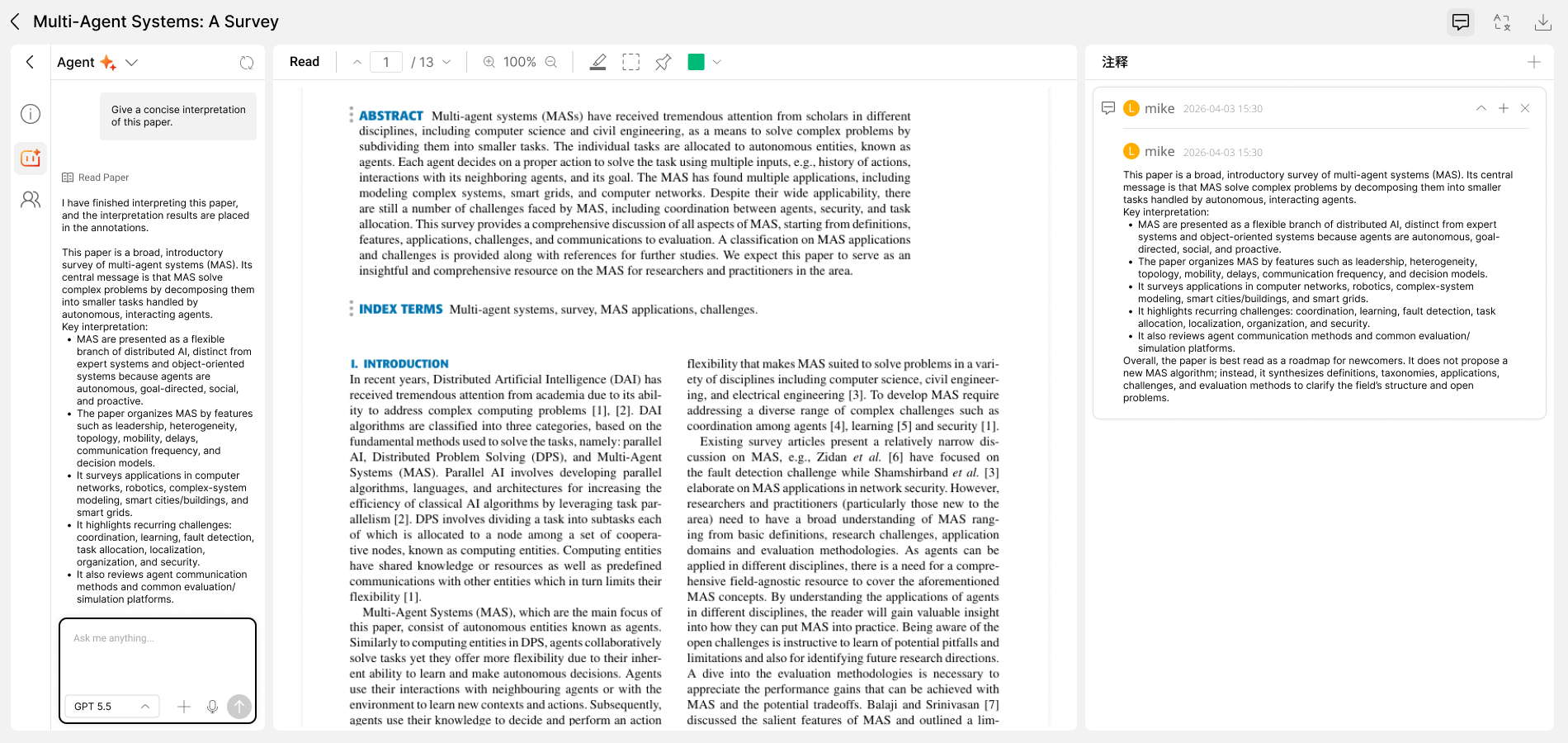
Task: Click the page number input field
Action: click(x=386, y=62)
